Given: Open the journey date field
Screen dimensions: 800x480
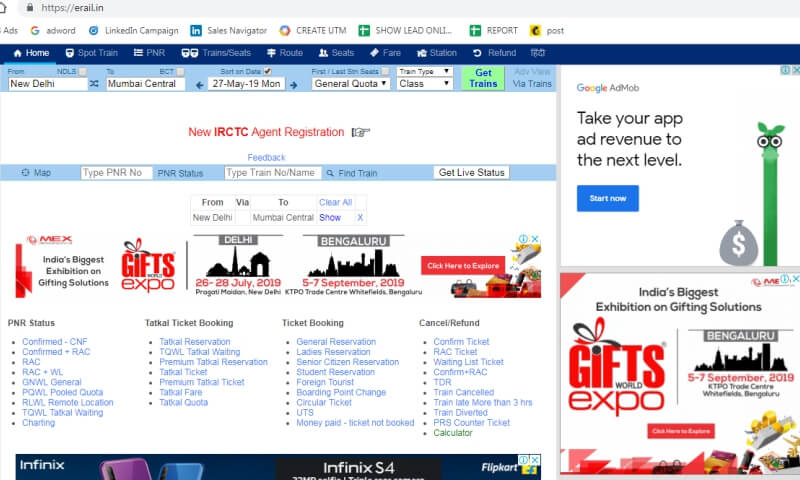Looking at the screenshot, I should (x=246, y=84).
